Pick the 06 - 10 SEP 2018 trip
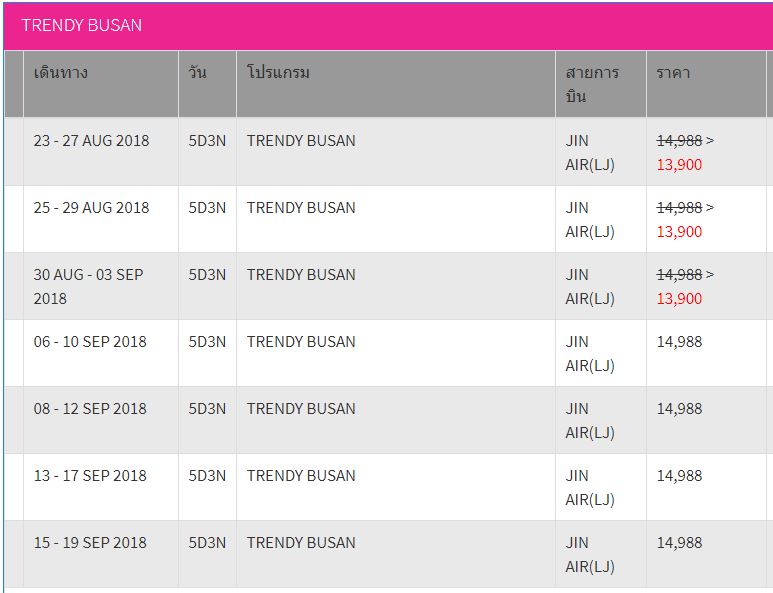 (90, 342)
